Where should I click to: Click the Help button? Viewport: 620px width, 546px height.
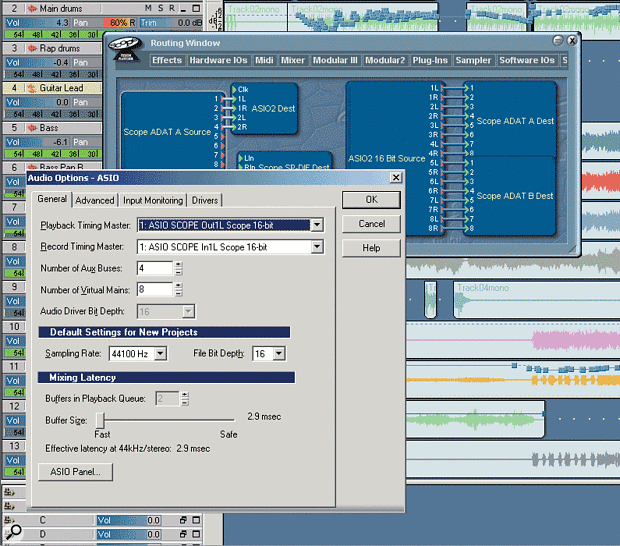pos(371,248)
